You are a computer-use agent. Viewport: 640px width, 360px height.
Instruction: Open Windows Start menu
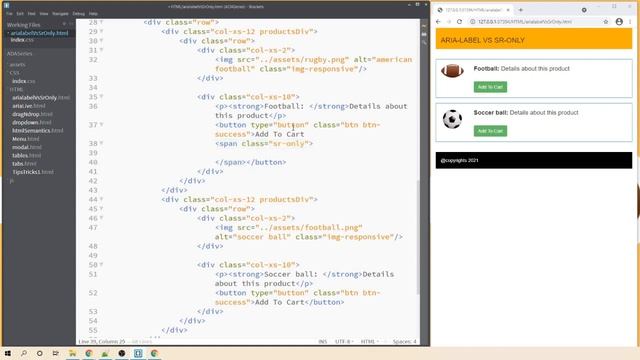pos(8,353)
